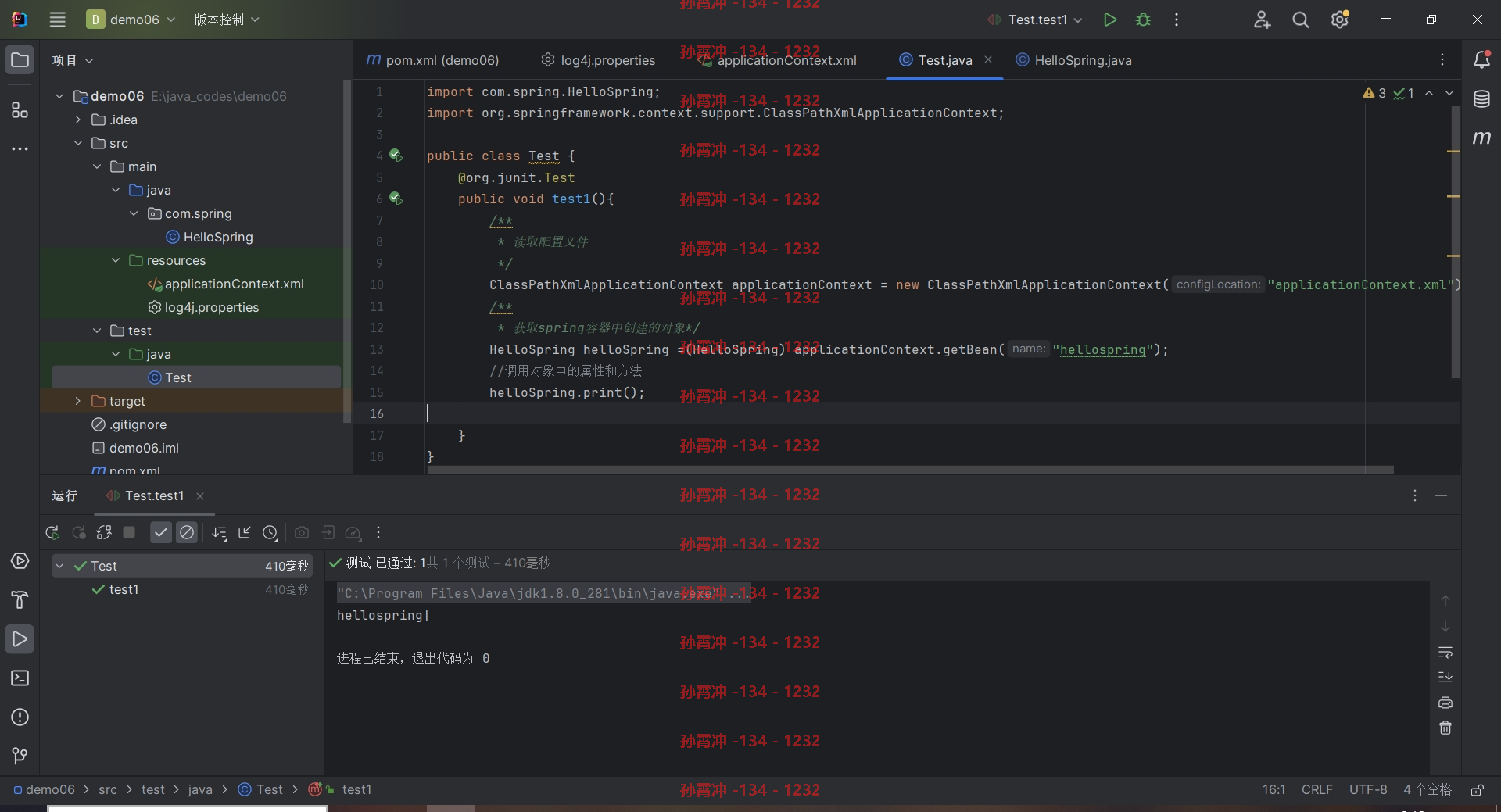The width and height of the screenshot is (1501, 812).
Task: Open IDE settings gear icon
Action: [x=1340, y=20]
